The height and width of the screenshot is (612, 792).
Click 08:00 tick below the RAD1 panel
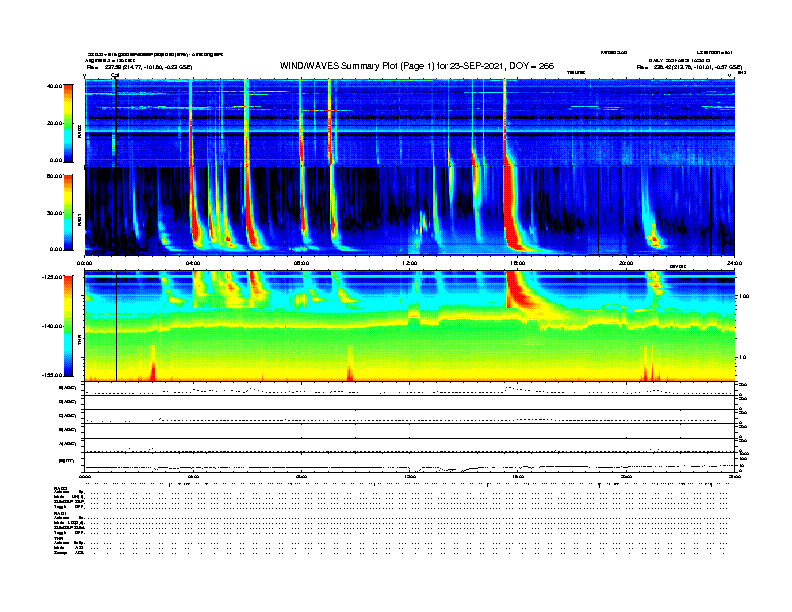click(x=301, y=263)
